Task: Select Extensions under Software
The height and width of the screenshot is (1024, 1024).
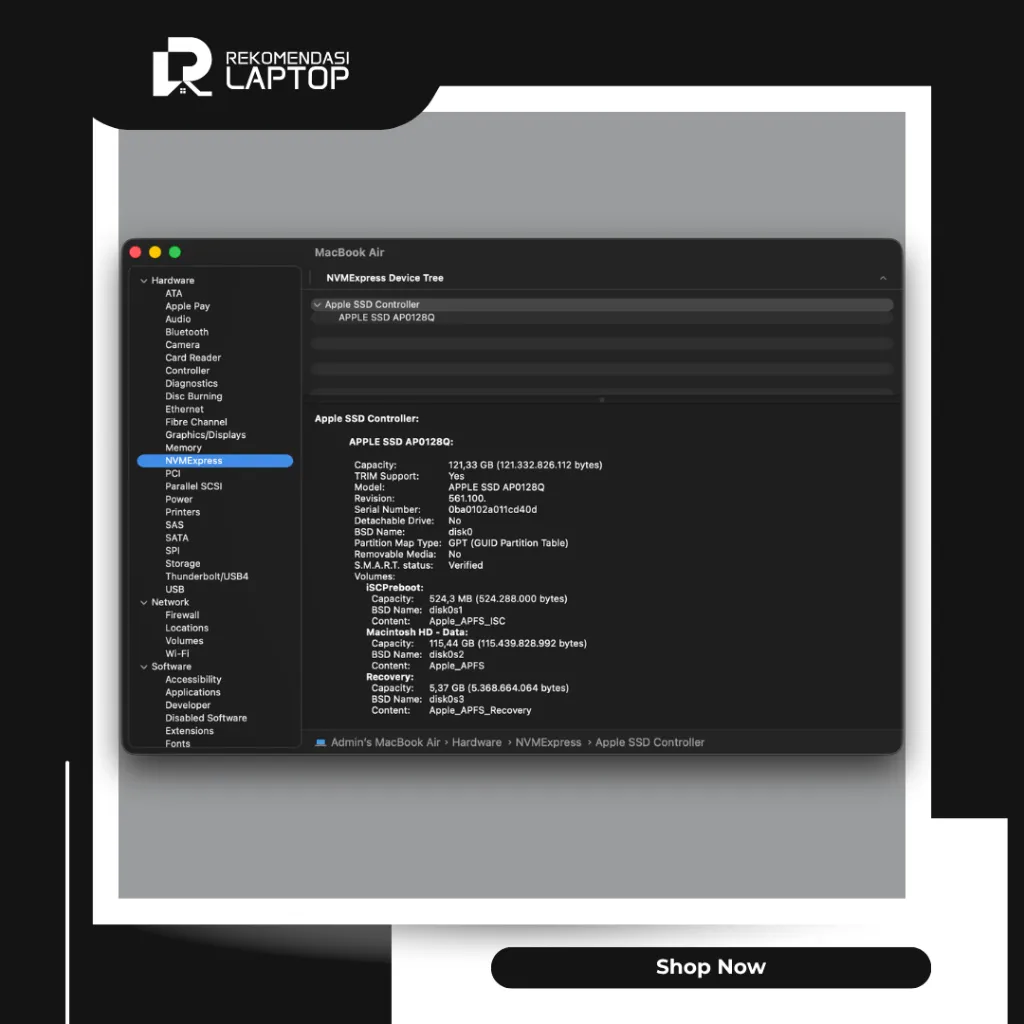Action: pos(189,731)
